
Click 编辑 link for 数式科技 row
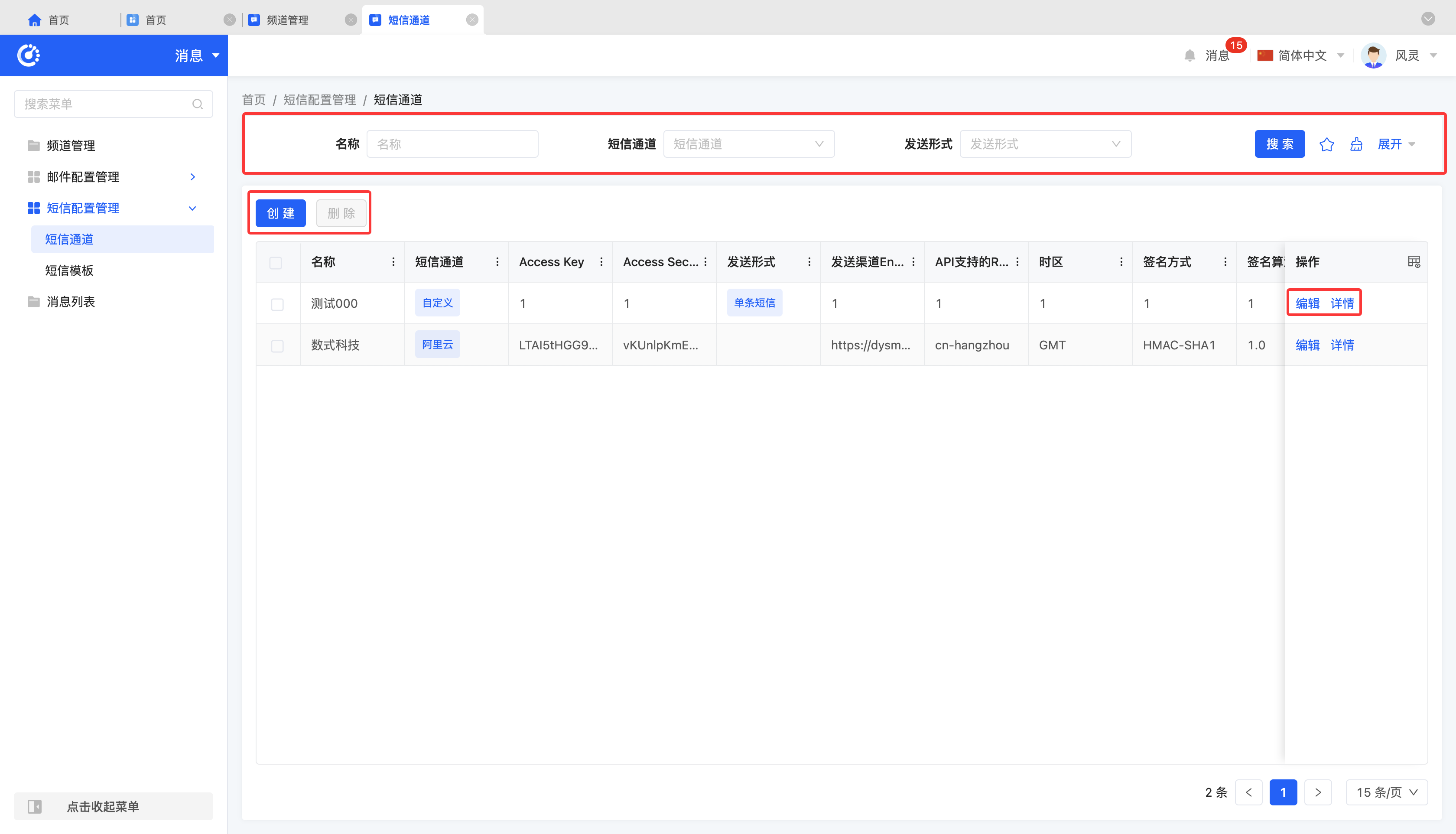[1307, 345]
